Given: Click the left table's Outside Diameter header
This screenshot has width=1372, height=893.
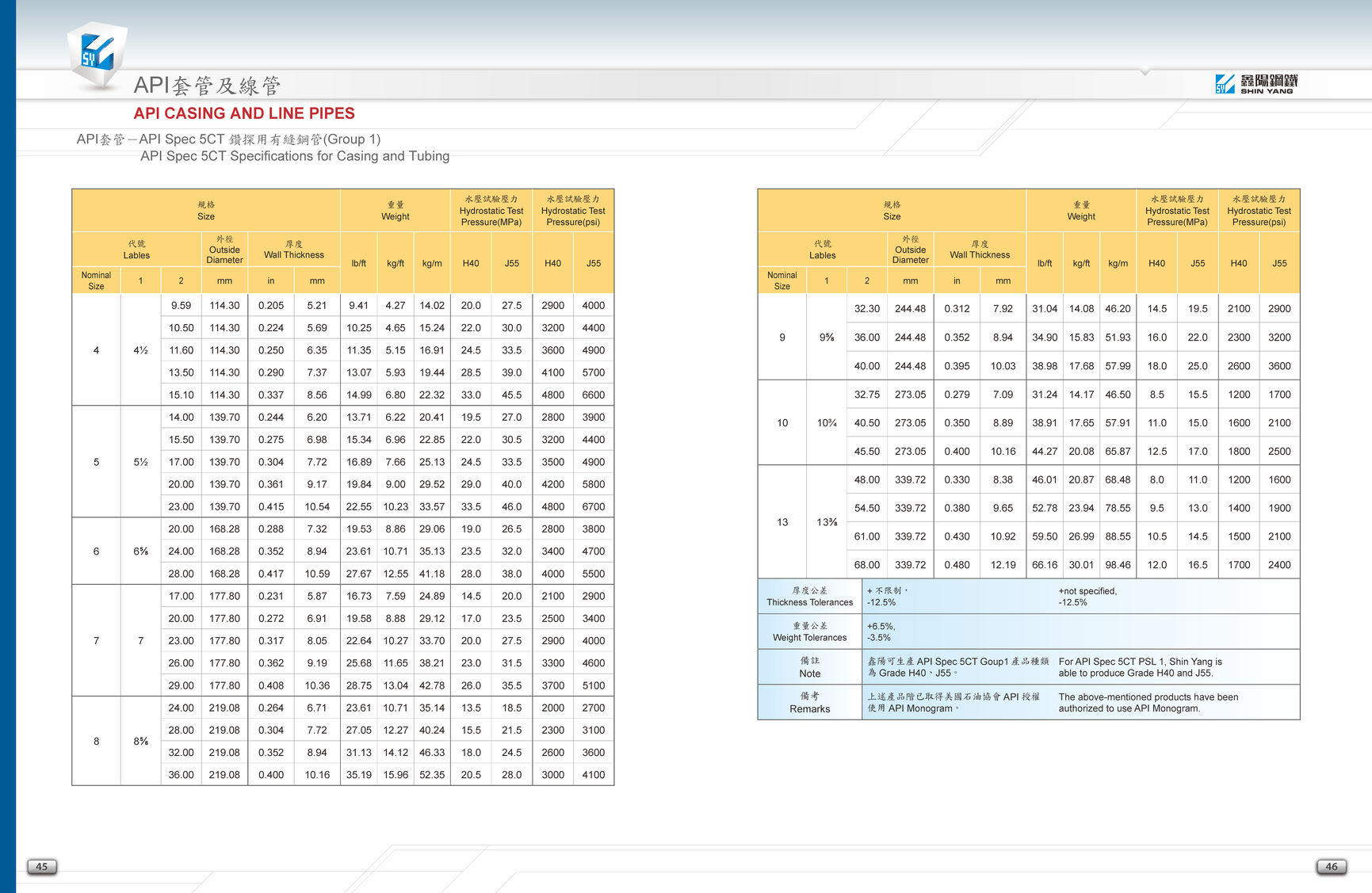Looking at the screenshot, I should click(x=224, y=250).
